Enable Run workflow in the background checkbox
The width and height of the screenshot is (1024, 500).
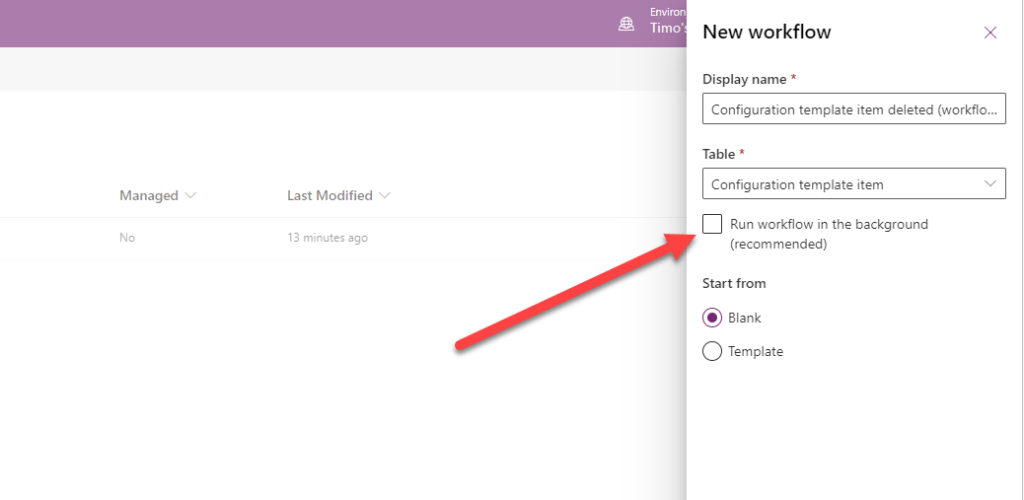click(x=712, y=224)
